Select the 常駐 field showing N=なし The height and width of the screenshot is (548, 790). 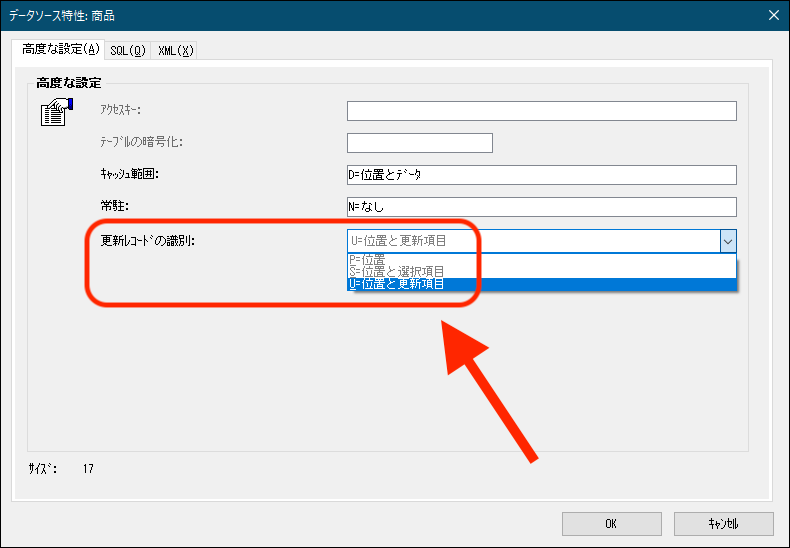541,207
